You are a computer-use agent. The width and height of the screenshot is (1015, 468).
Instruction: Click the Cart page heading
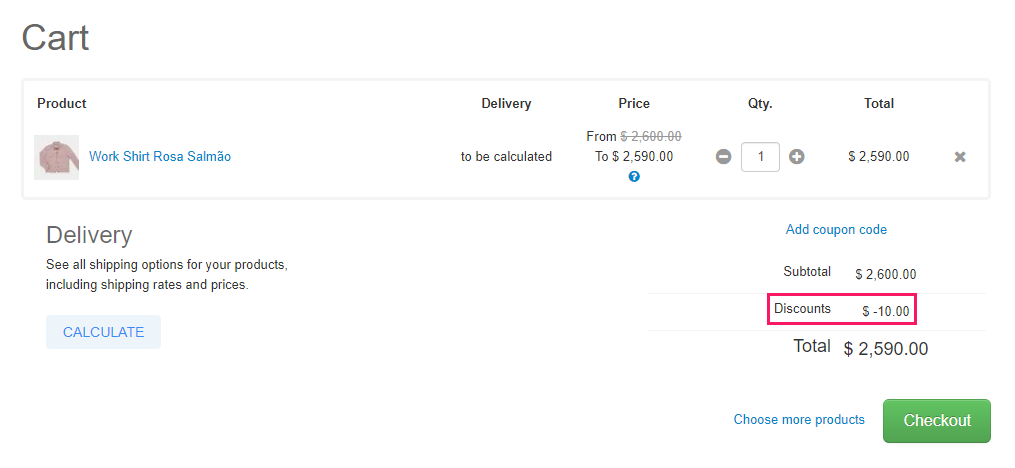56,38
